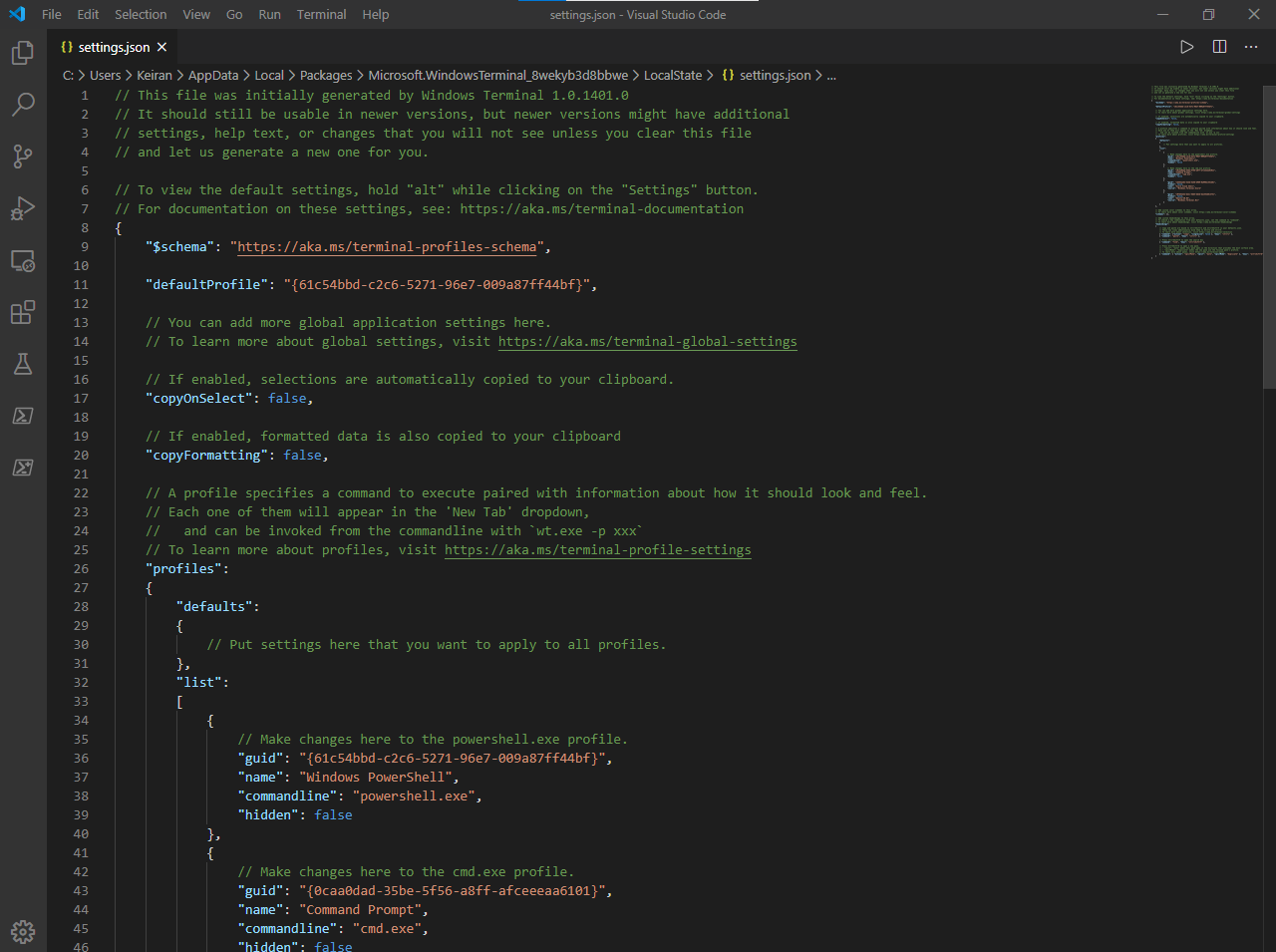Click the breadcrumb trailing ellipsis
Screen dimensions: 1276x952
pyautogui.click(x=831, y=76)
